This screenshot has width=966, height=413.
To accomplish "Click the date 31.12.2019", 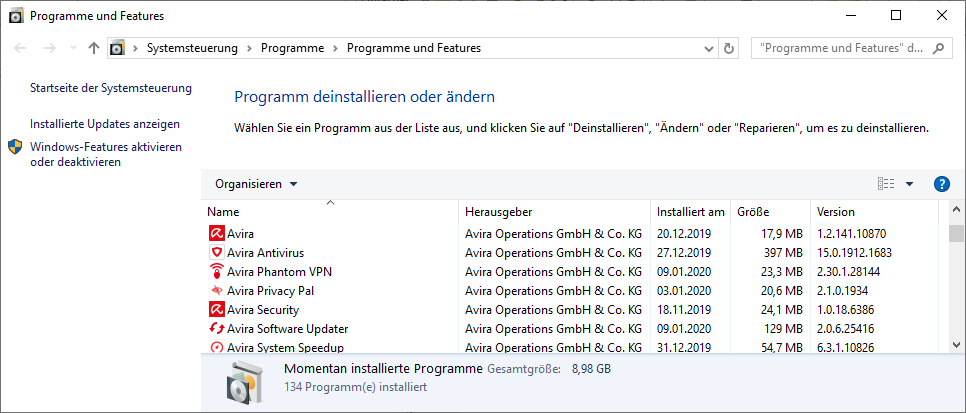I will click(684, 347).
